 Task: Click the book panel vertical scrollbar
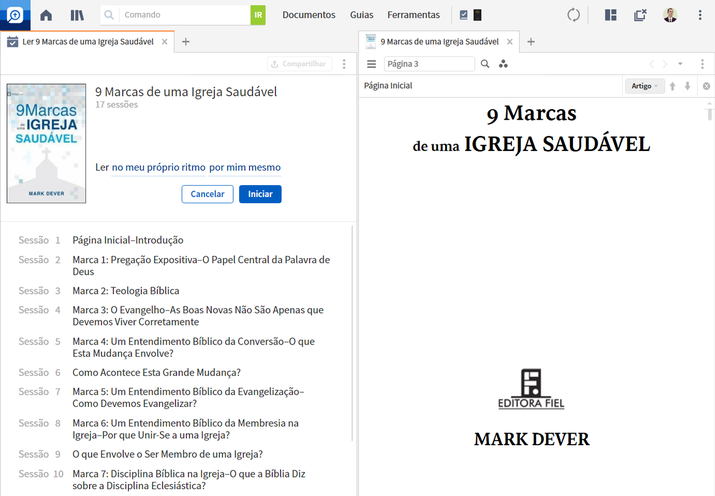click(x=710, y=112)
